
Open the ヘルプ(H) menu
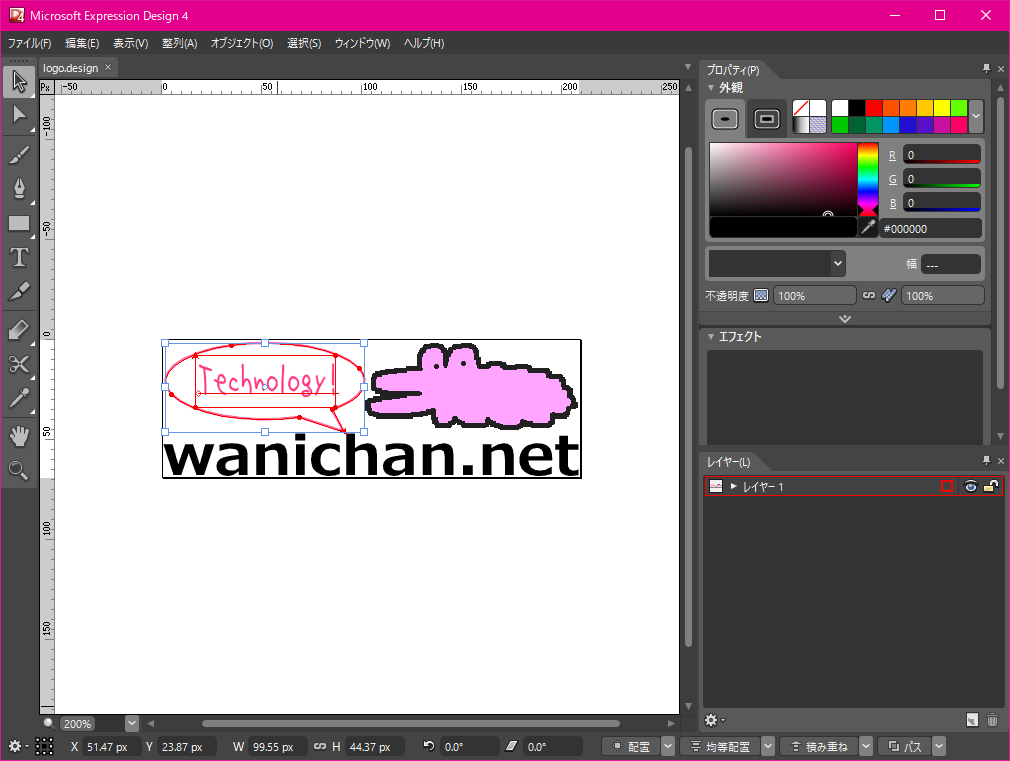[x=424, y=43]
